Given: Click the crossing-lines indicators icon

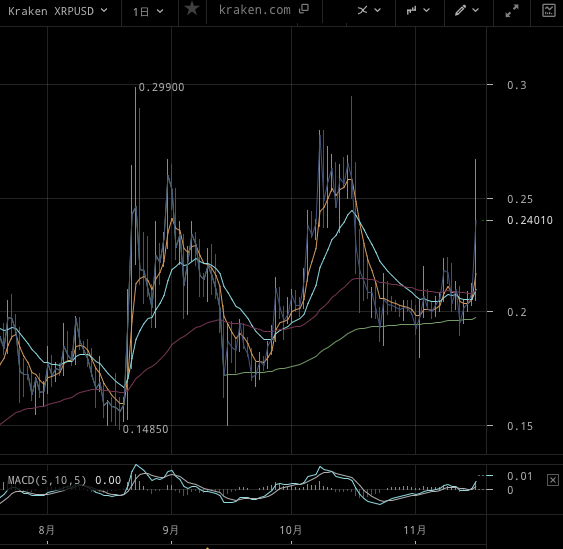Looking at the screenshot, I should pyautogui.click(x=362, y=10).
